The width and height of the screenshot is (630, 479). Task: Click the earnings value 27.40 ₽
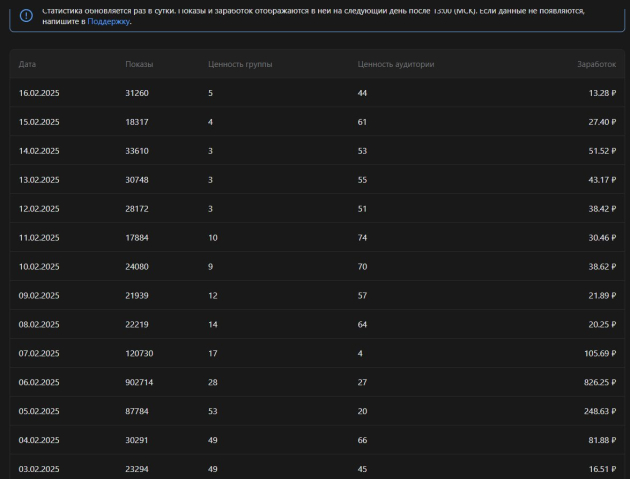coord(602,122)
